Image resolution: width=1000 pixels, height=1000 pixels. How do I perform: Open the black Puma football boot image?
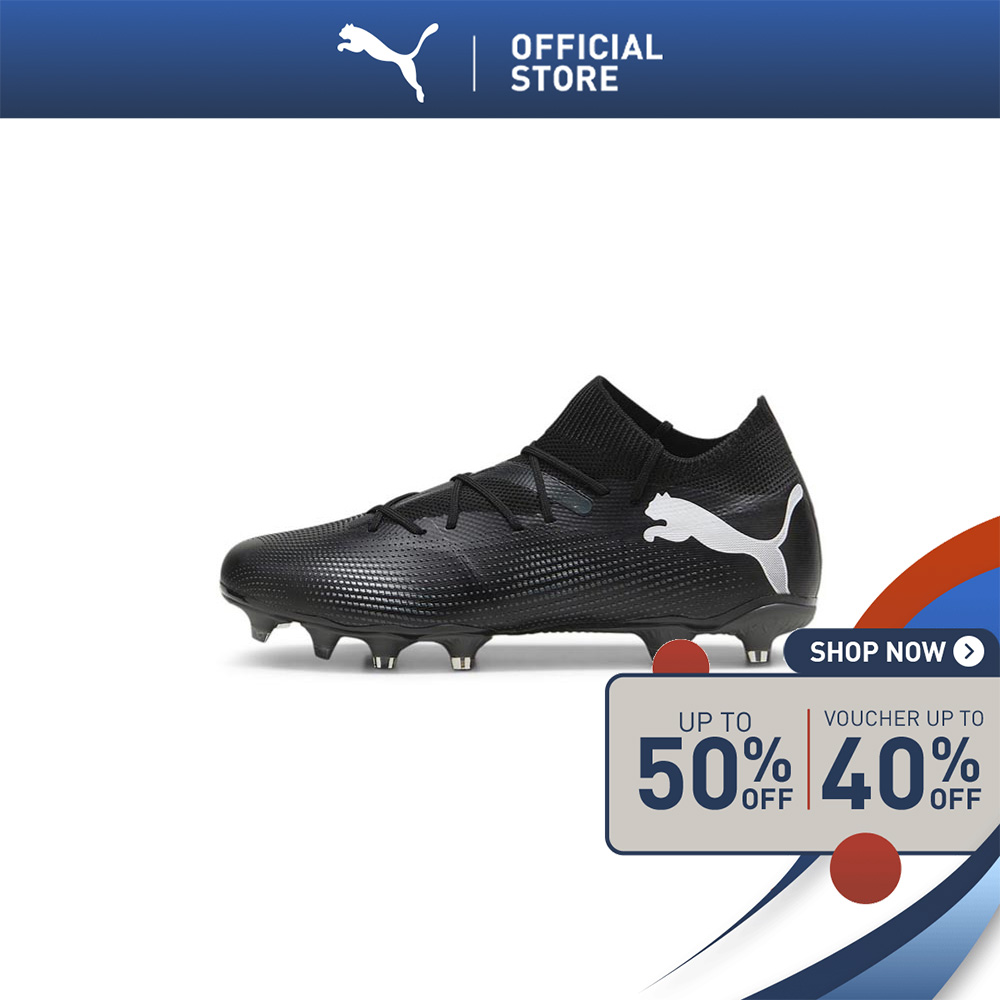click(x=520, y=523)
